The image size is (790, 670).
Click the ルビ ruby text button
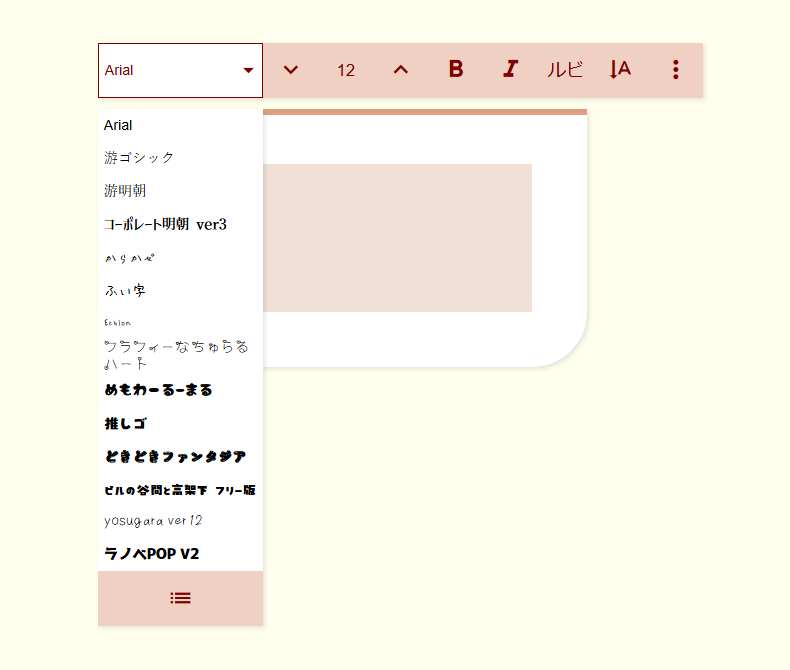coord(565,69)
